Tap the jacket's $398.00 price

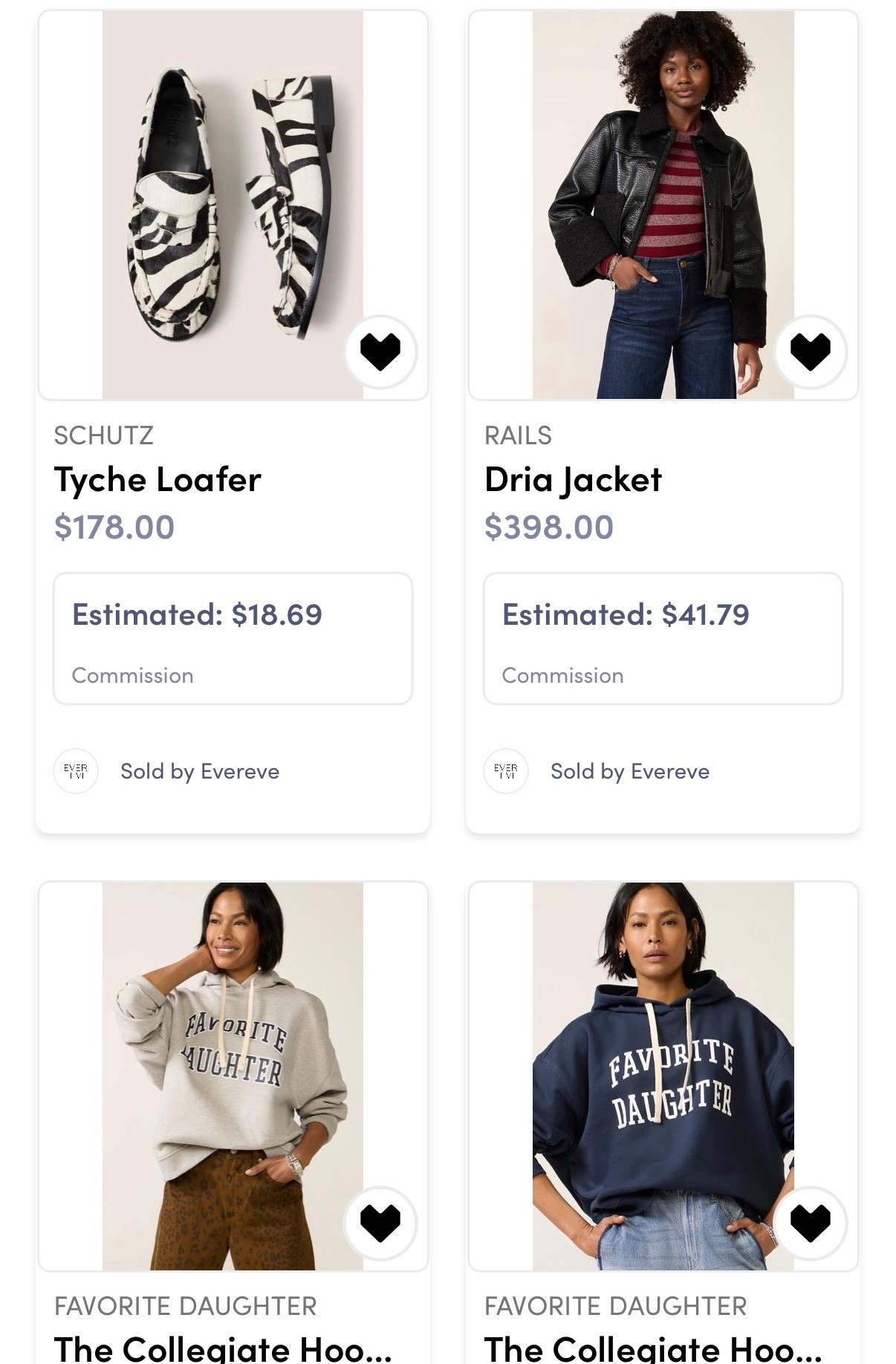click(549, 527)
